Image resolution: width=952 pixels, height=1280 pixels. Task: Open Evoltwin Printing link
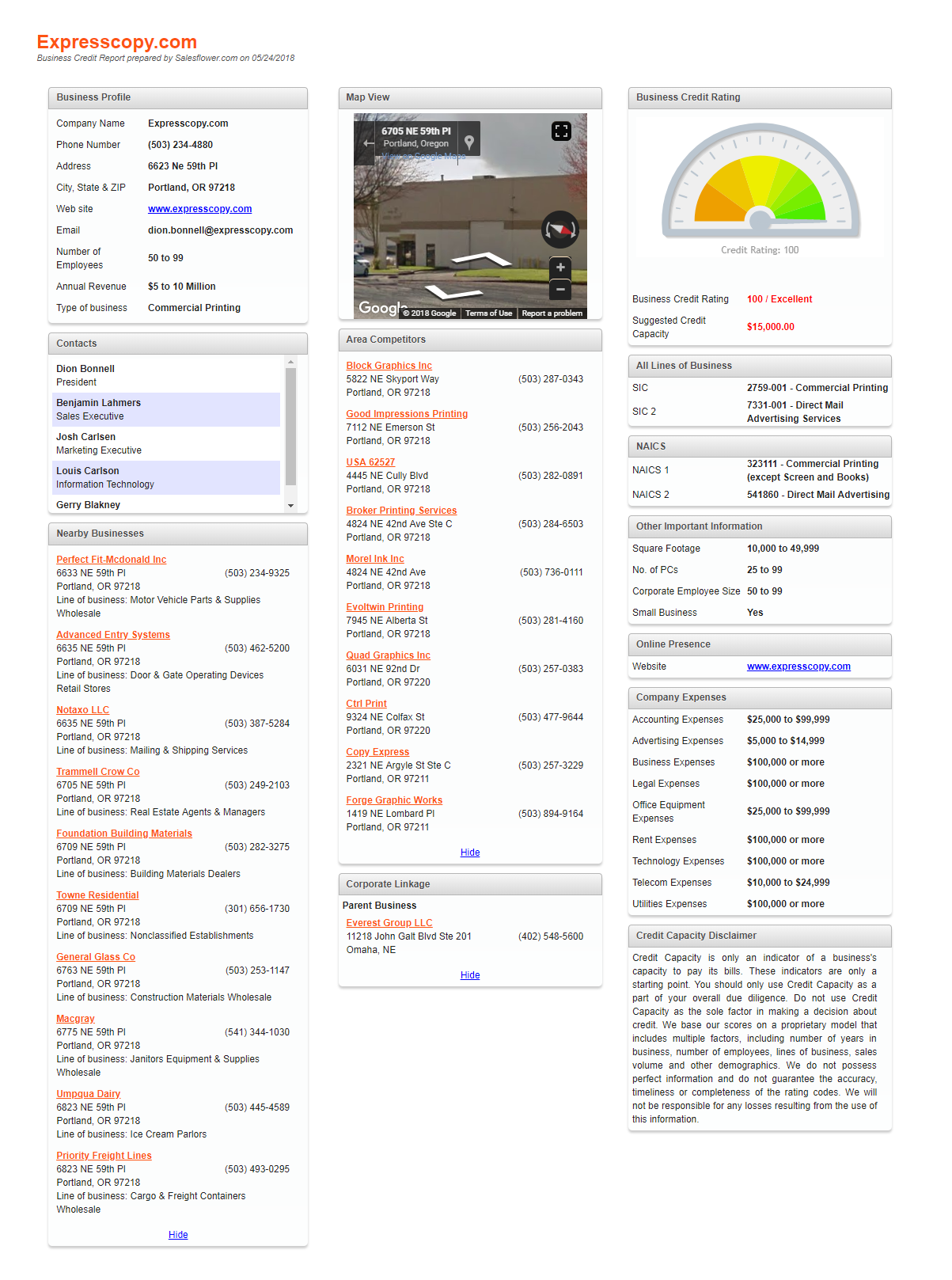pyautogui.click(x=385, y=607)
